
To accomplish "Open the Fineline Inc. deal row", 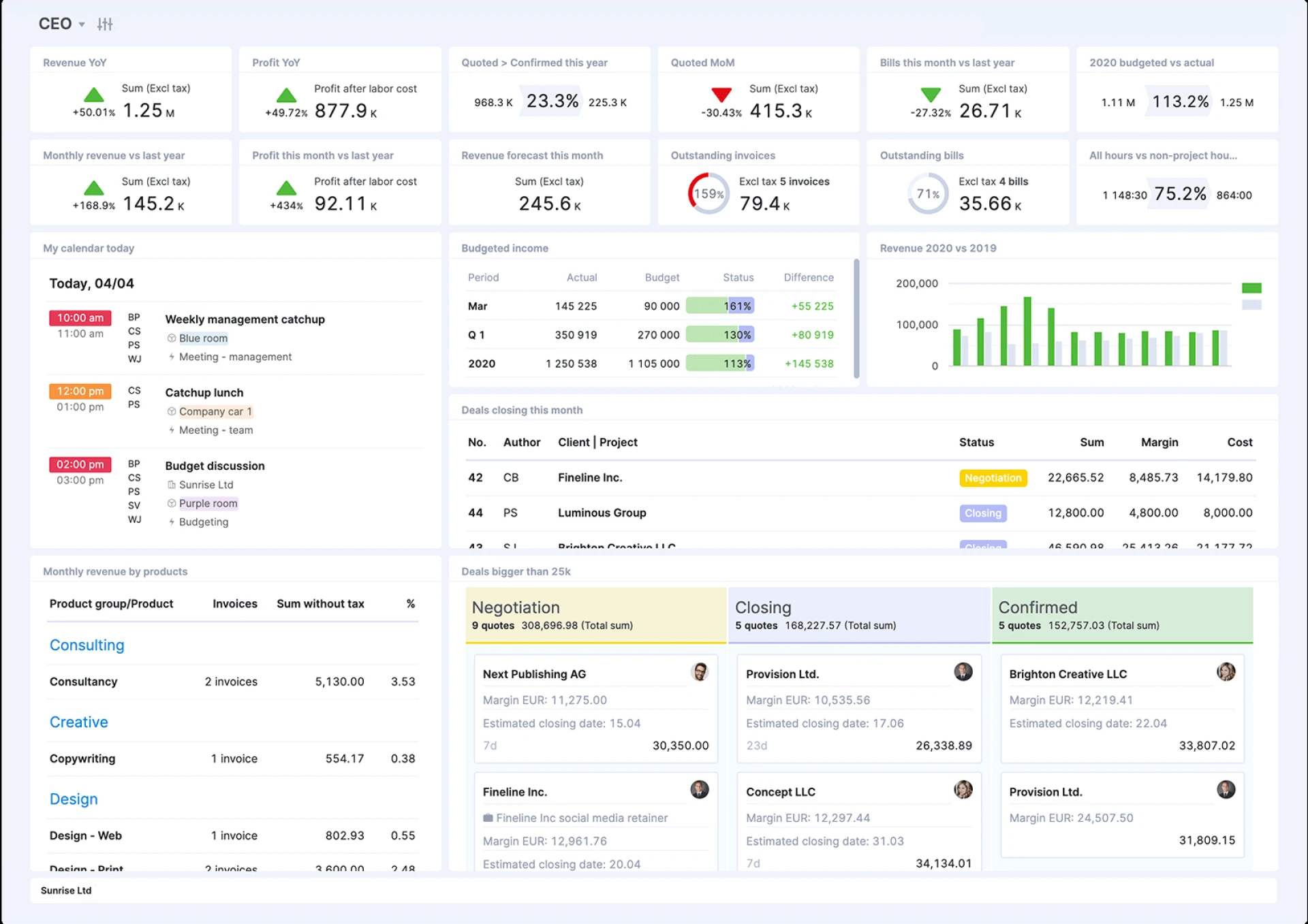I will (590, 478).
